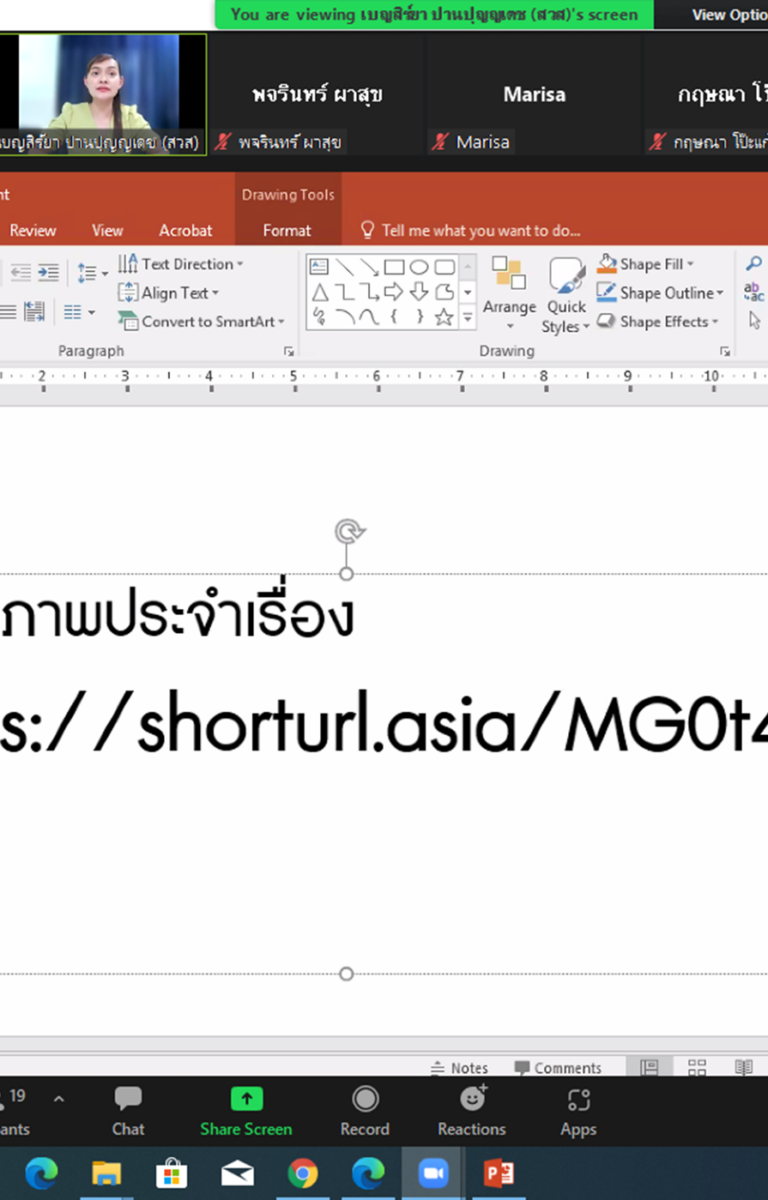Viewport: 768px width, 1200px height.
Task: Expand the shapes gallery More button
Action: [468, 318]
